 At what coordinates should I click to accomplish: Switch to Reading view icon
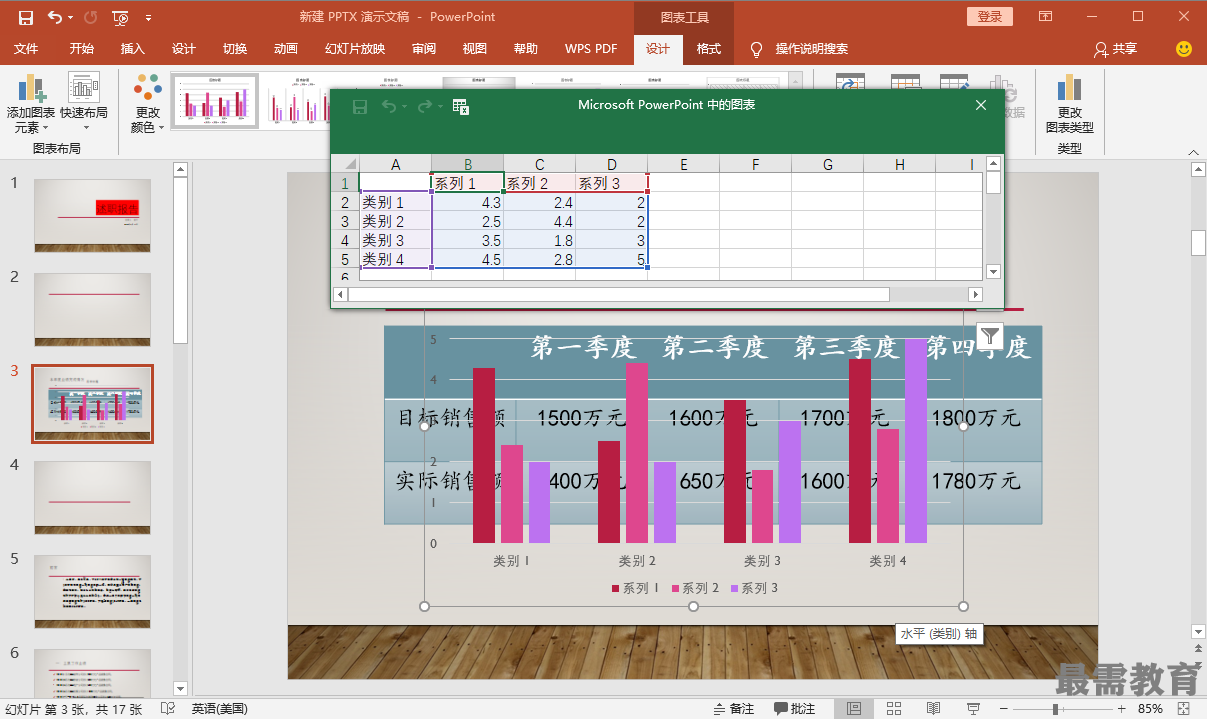tap(933, 708)
